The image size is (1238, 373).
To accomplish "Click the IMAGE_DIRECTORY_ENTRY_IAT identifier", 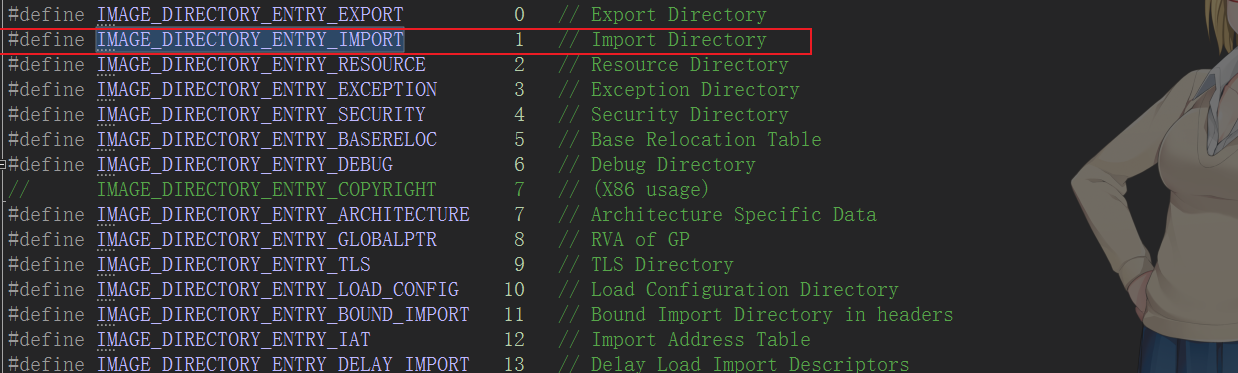I will (234, 340).
